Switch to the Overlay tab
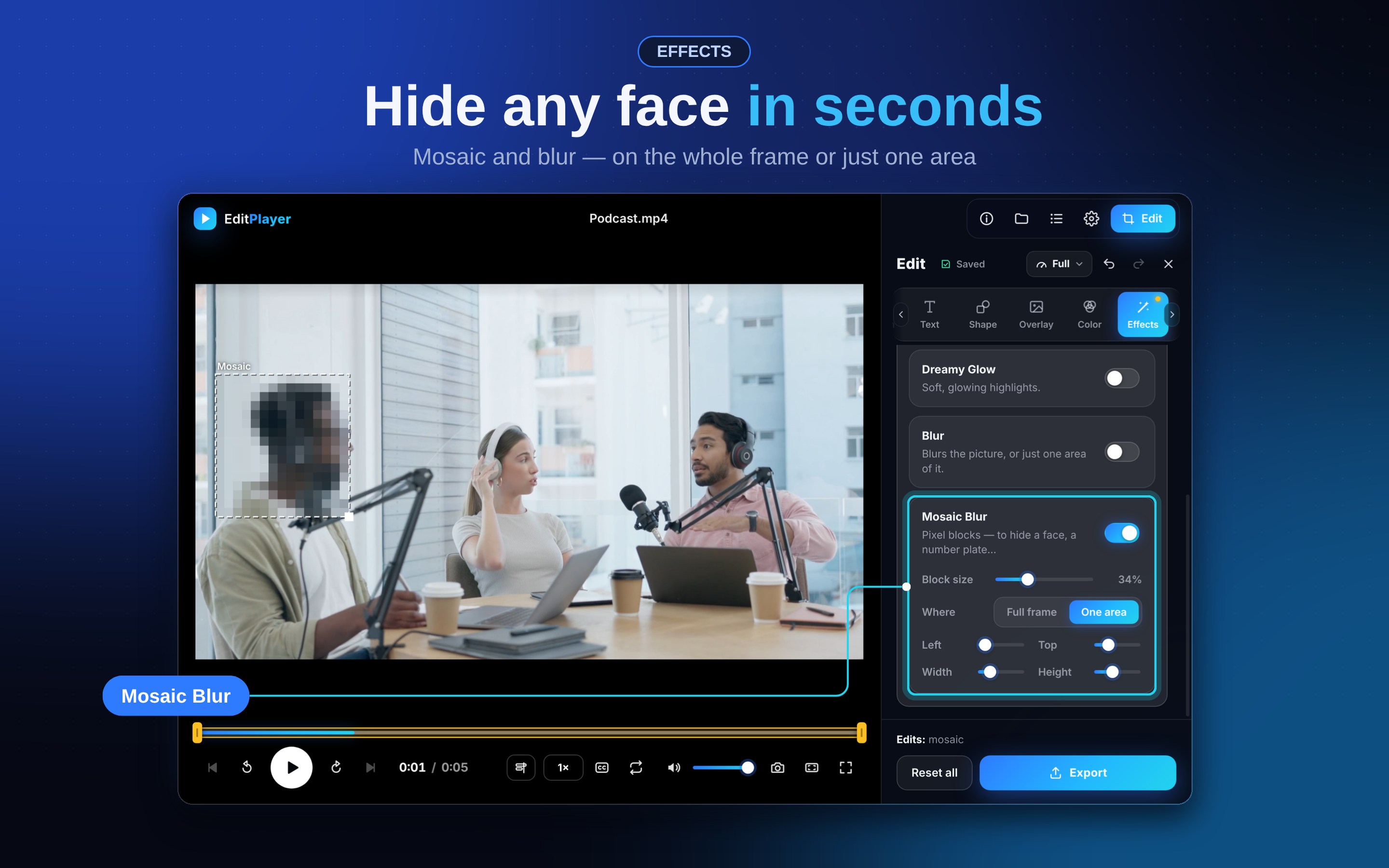Image resolution: width=1389 pixels, height=868 pixels. [1035, 314]
